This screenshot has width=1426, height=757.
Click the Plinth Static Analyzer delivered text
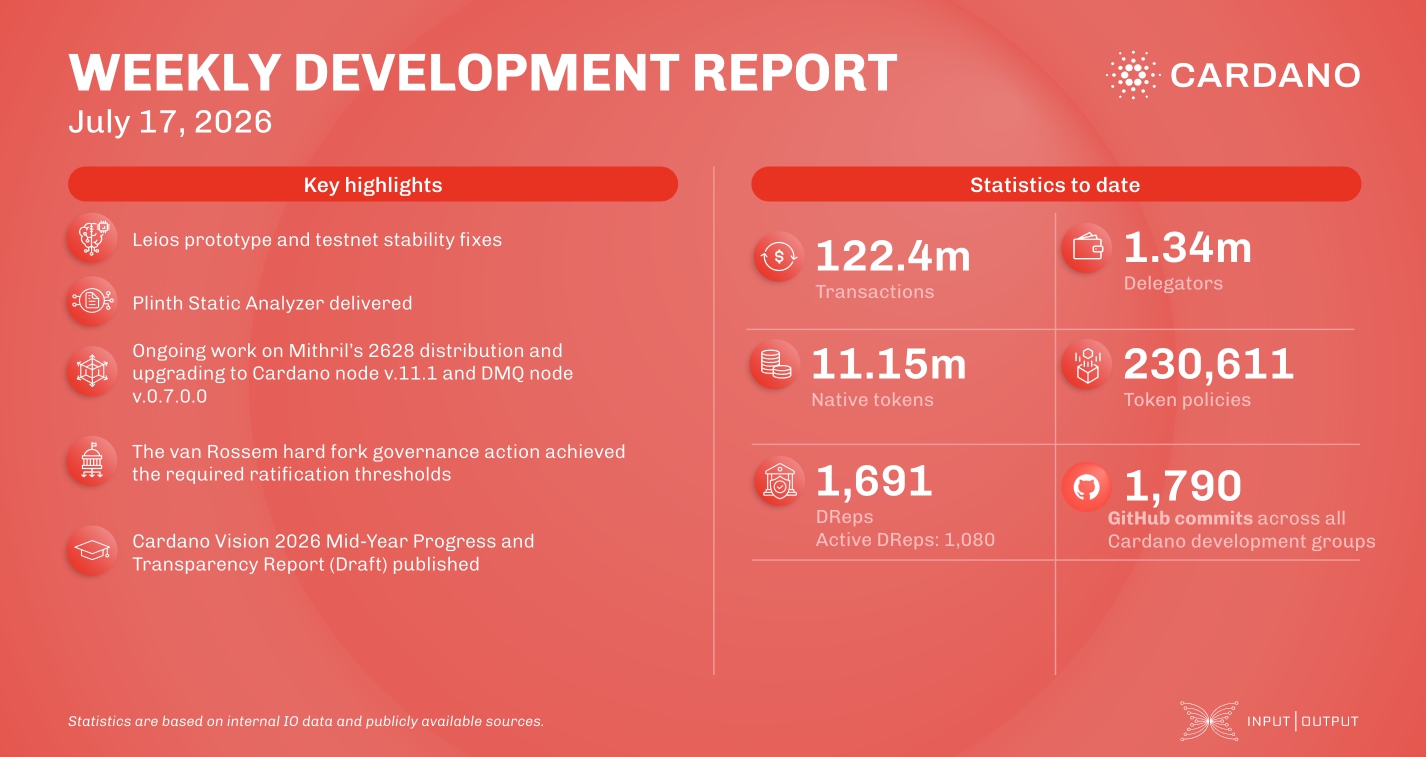pyautogui.click(x=272, y=302)
